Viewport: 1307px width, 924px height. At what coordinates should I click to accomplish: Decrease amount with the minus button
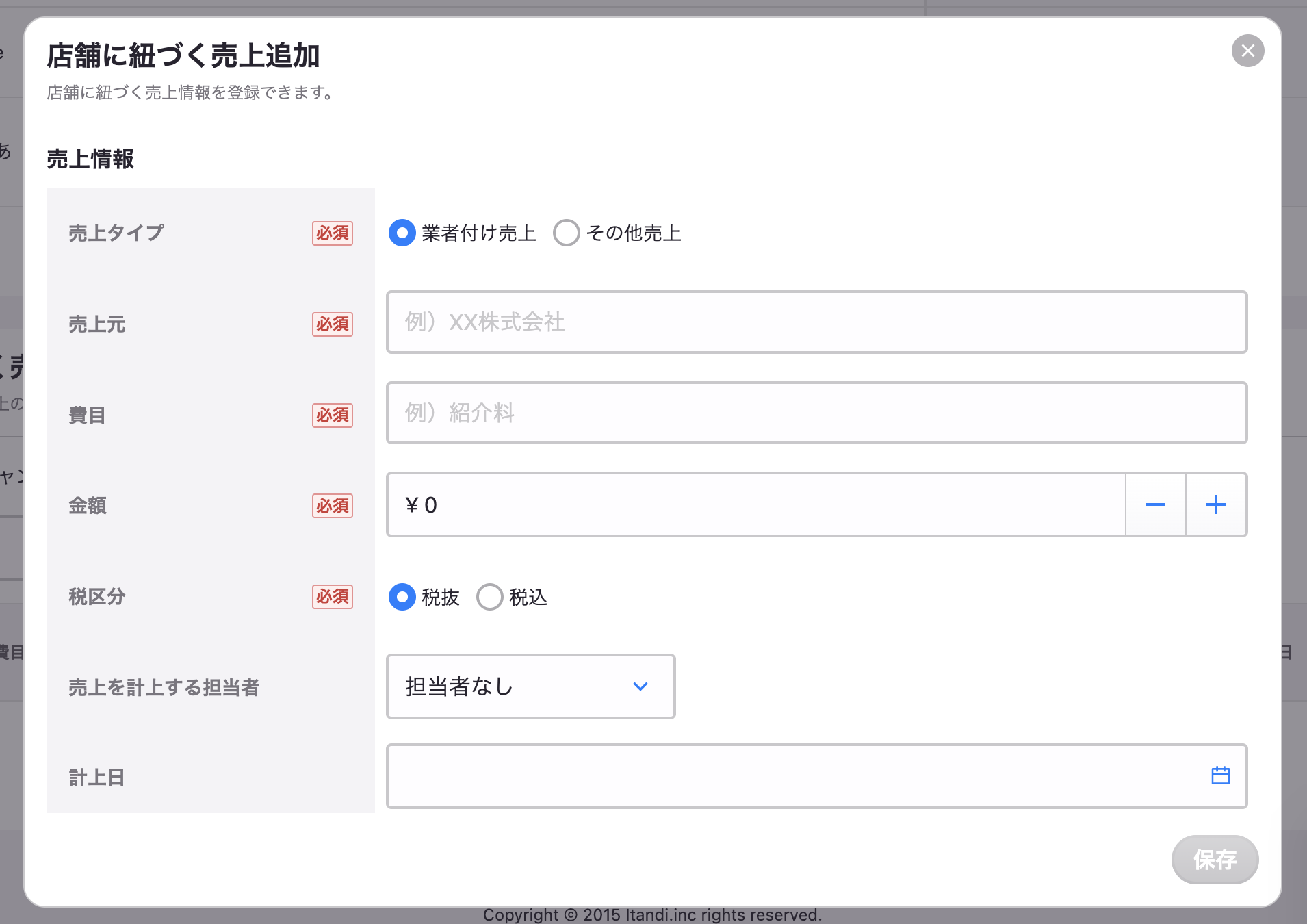(1156, 504)
